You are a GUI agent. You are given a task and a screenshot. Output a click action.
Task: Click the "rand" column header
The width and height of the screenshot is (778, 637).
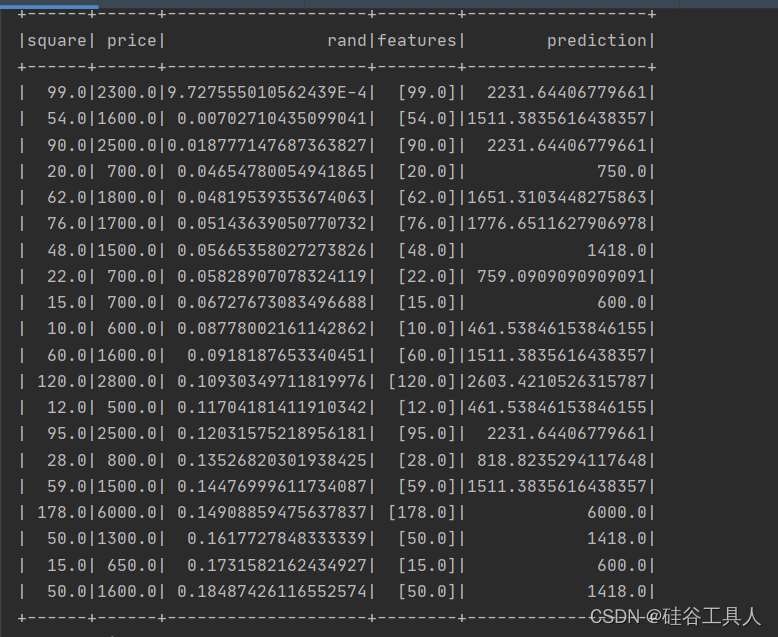pyautogui.click(x=347, y=41)
